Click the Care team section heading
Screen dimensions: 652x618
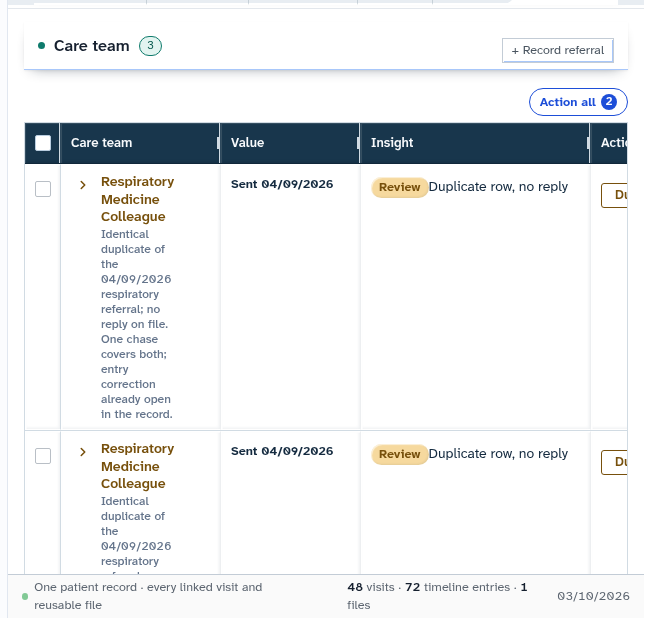(91, 46)
